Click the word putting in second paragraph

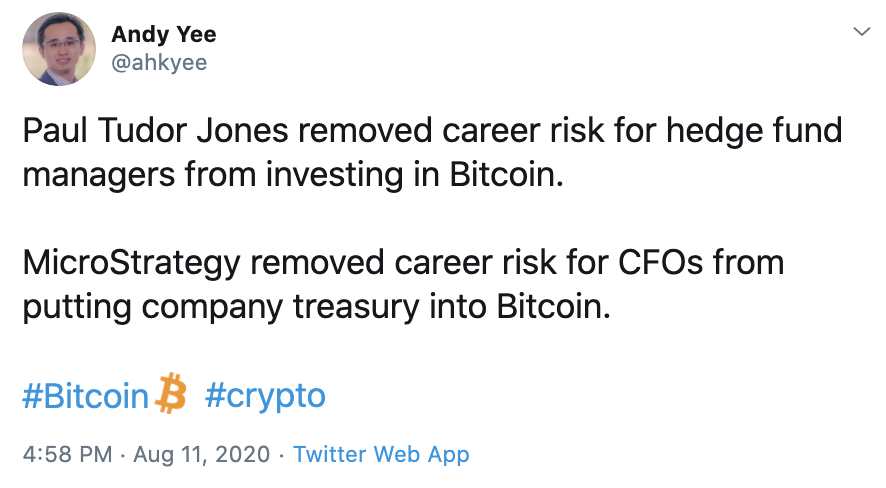pyautogui.click(x=77, y=308)
